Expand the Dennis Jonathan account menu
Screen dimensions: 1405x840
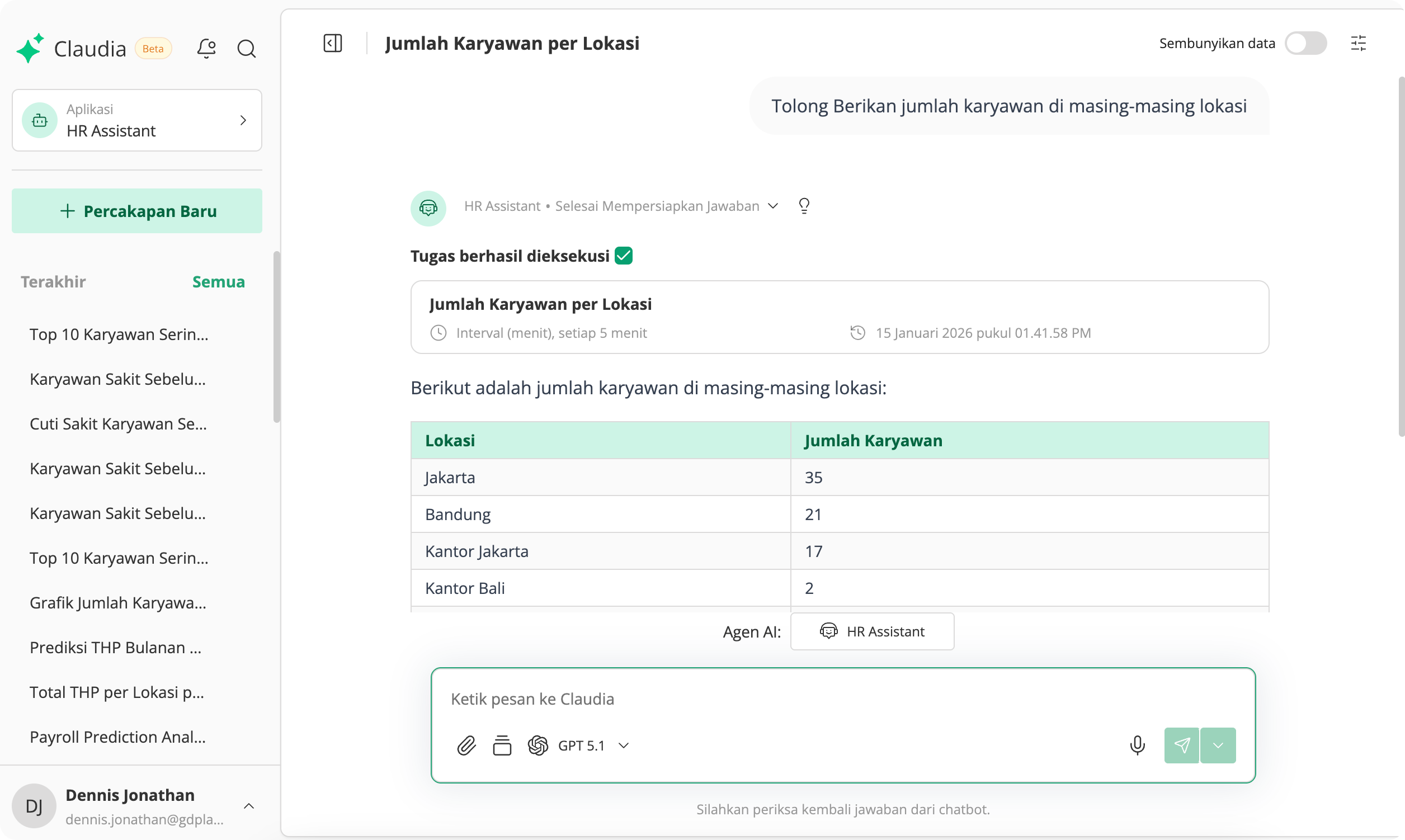(248, 805)
